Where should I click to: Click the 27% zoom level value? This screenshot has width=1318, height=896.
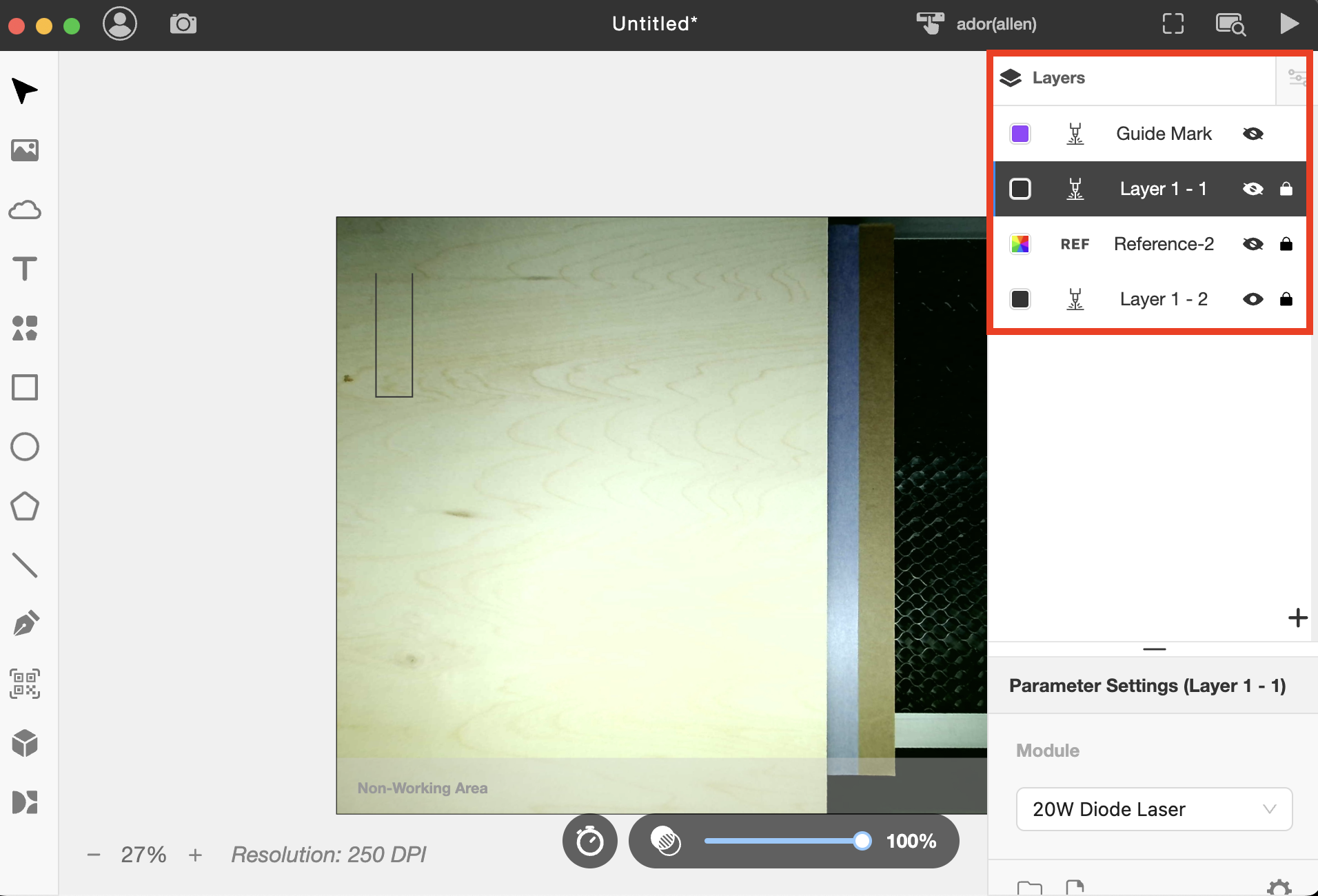click(x=143, y=855)
